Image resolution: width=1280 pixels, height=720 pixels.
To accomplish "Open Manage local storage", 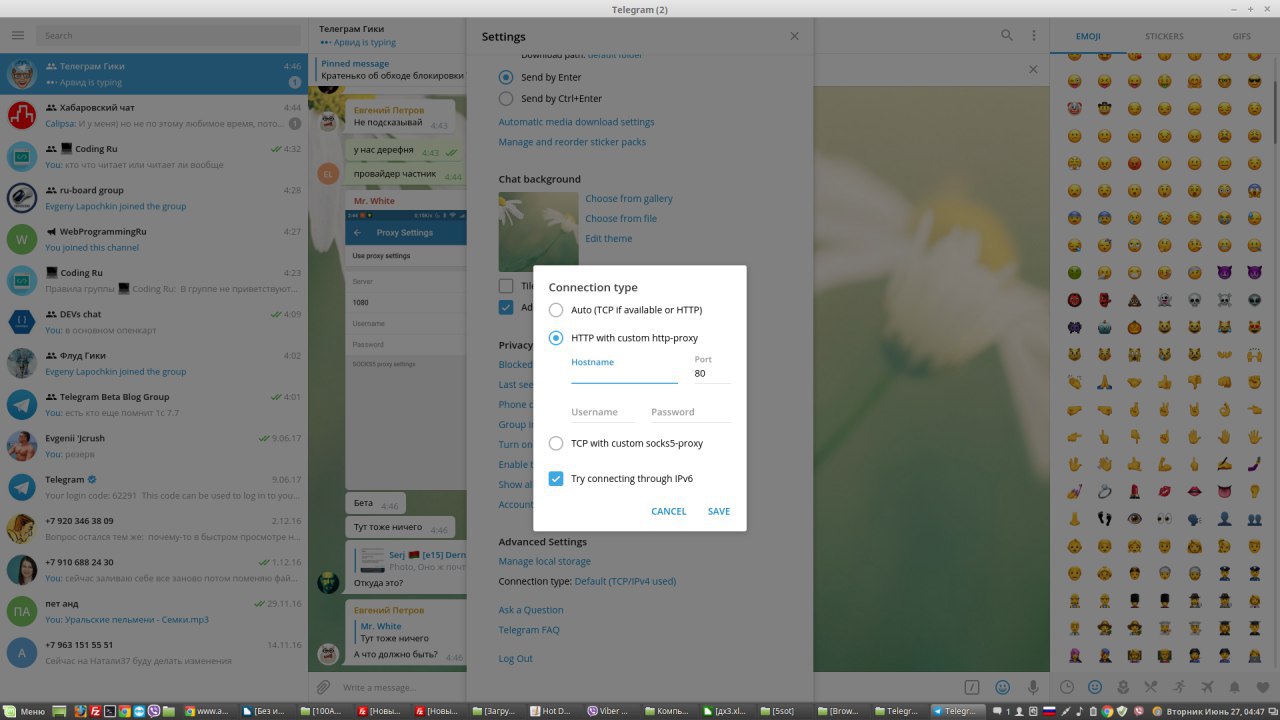I will point(545,562).
